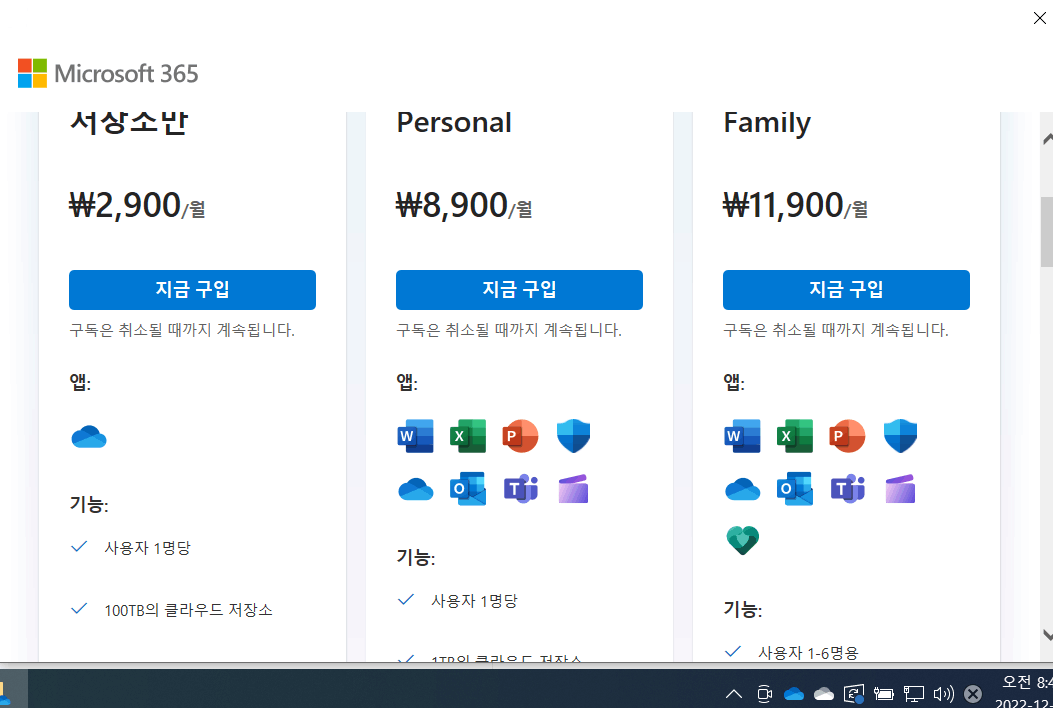Viewport: 1053px width, 708px height.
Task: Buy the Personal plan with 지금 구입
Action: click(519, 290)
